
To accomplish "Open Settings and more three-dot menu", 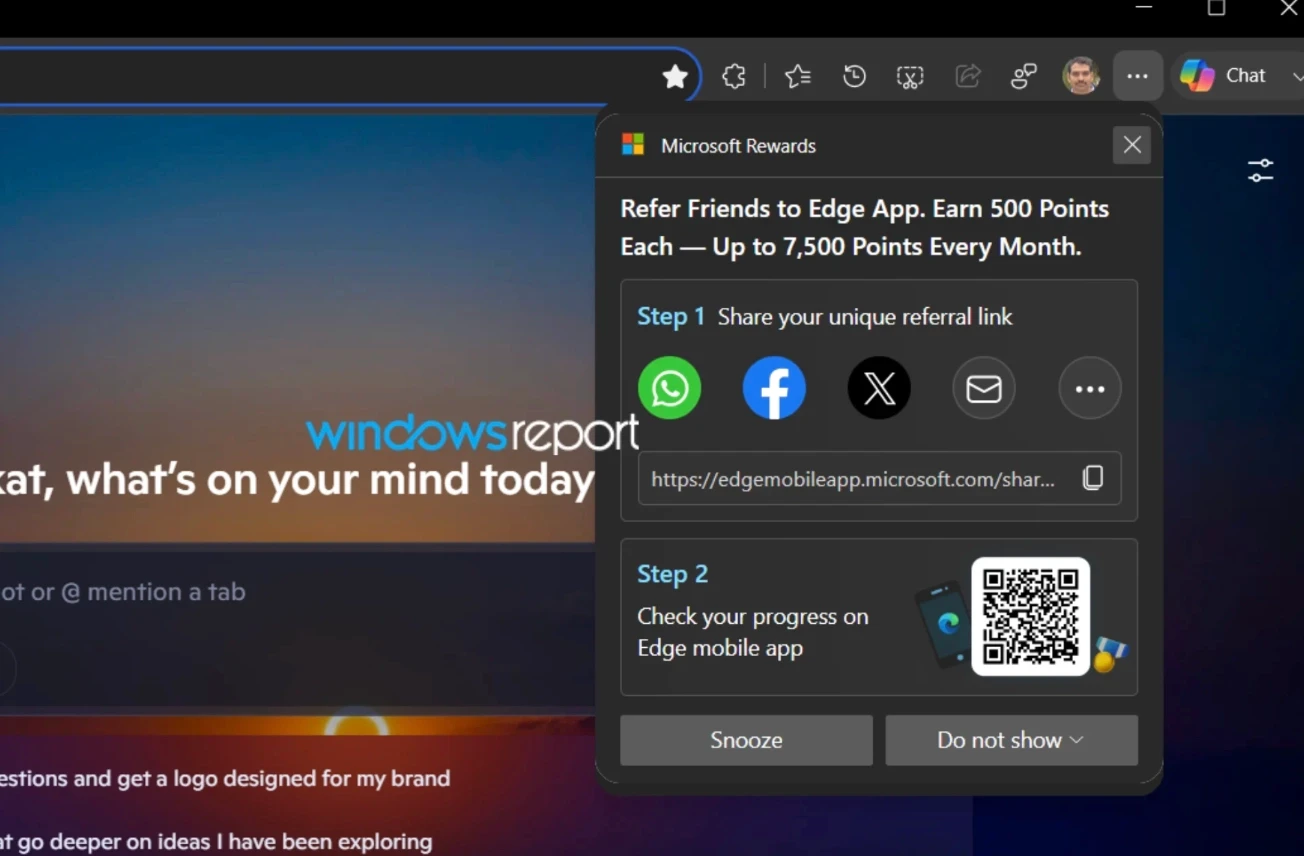I will (x=1137, y=76).
